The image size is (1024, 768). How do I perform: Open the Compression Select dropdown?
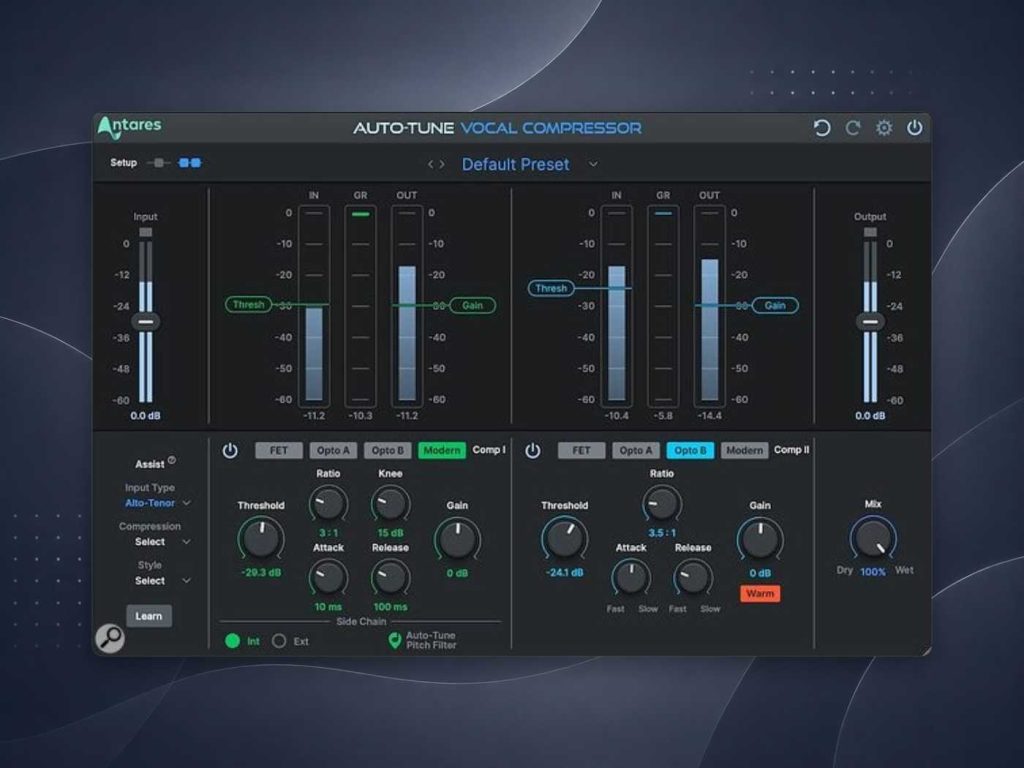(162, 542)
